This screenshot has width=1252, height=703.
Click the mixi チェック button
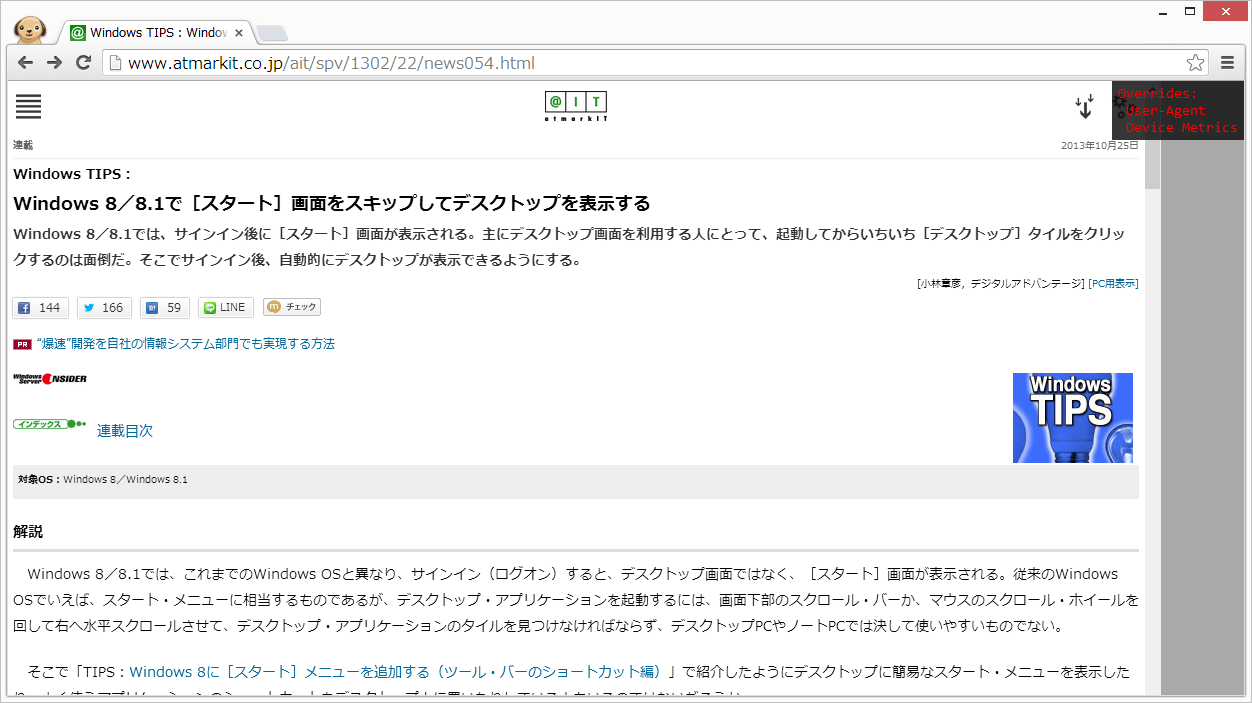click(292, 307)
